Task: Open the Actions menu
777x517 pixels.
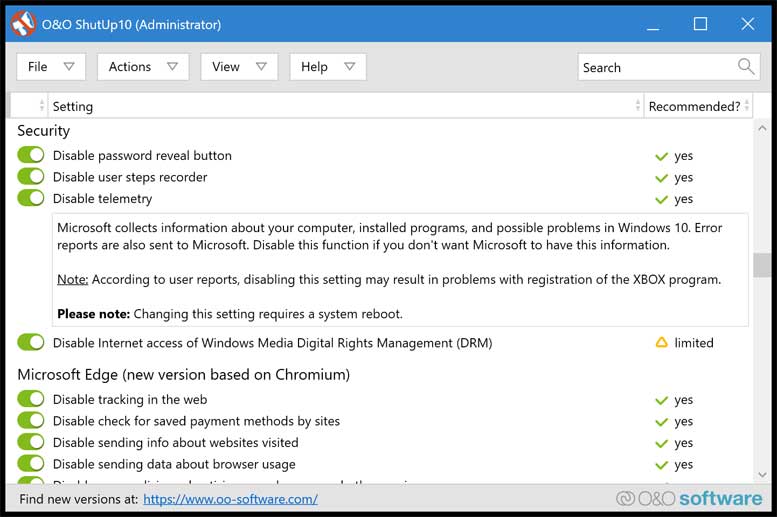Action: [x=143, y=66]
